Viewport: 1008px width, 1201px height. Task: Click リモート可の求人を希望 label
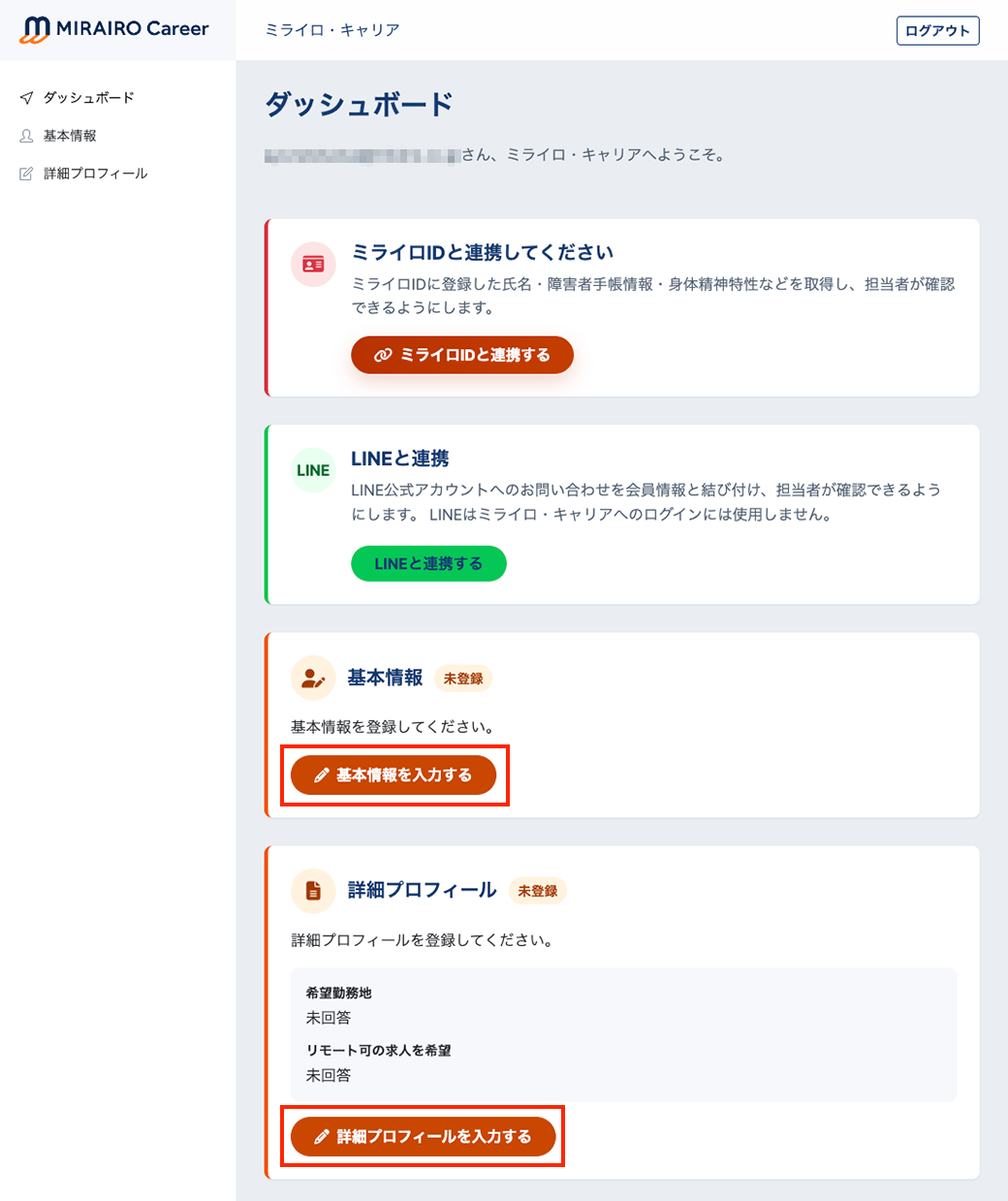coord(378,1050)
